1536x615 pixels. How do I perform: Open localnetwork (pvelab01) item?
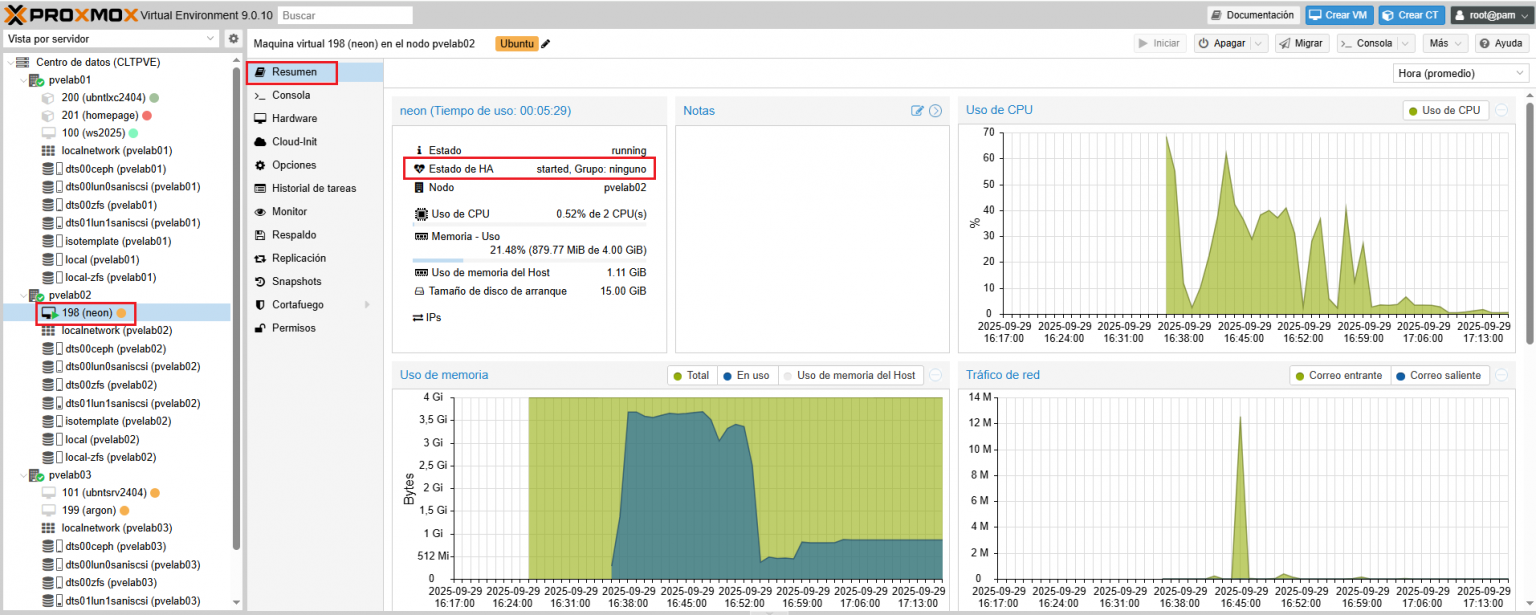point(106,150)
